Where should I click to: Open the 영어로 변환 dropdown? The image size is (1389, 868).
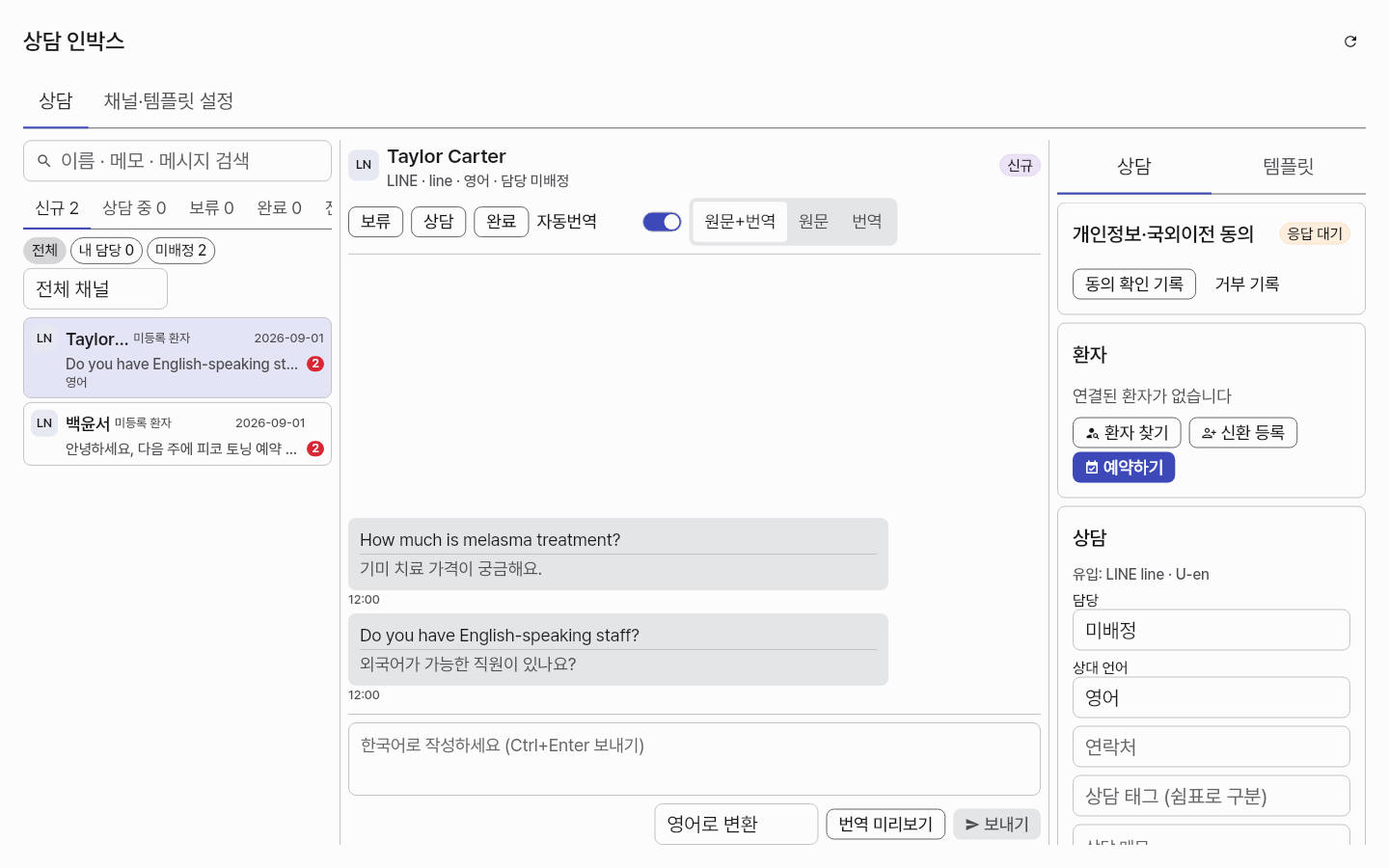point(736,825)
